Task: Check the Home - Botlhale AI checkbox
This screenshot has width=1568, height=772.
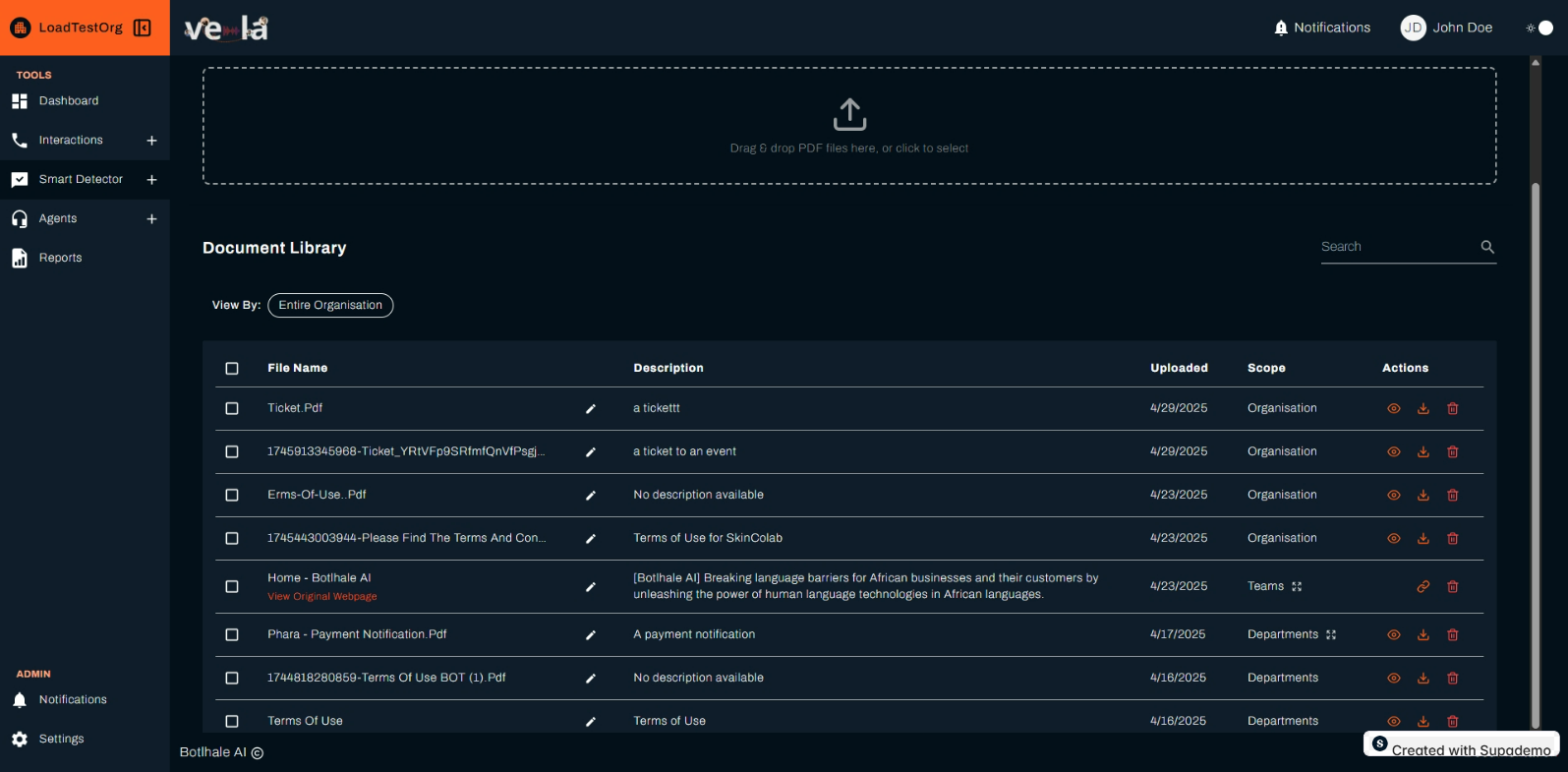Action: [232, 586]
